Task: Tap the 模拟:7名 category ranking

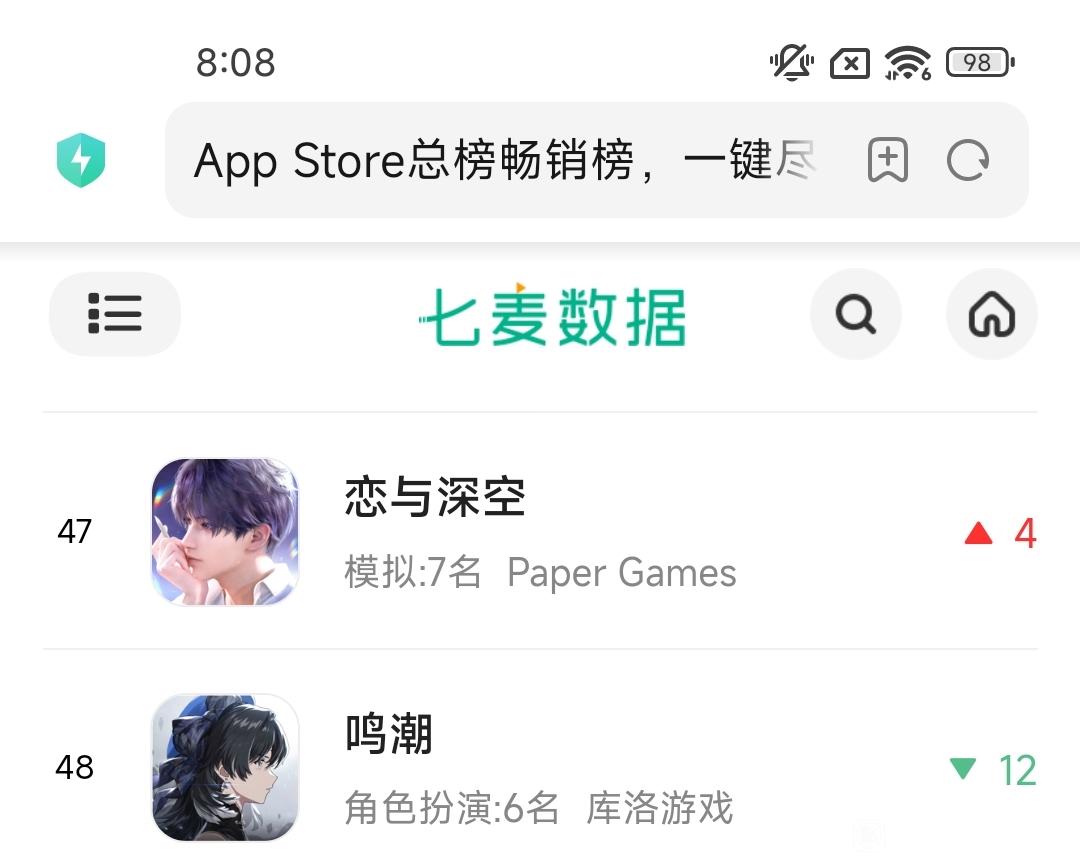Action: click(413, 572)
